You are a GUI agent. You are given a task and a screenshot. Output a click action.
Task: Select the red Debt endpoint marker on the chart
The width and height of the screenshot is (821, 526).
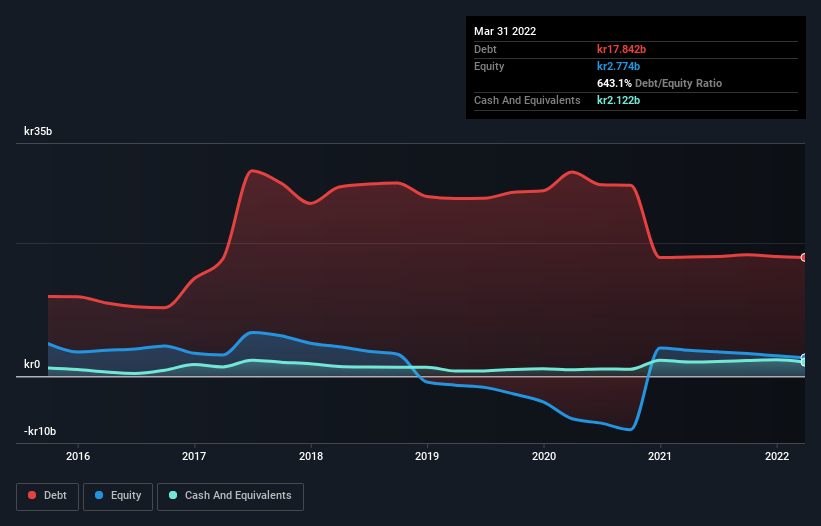[804, 258]
